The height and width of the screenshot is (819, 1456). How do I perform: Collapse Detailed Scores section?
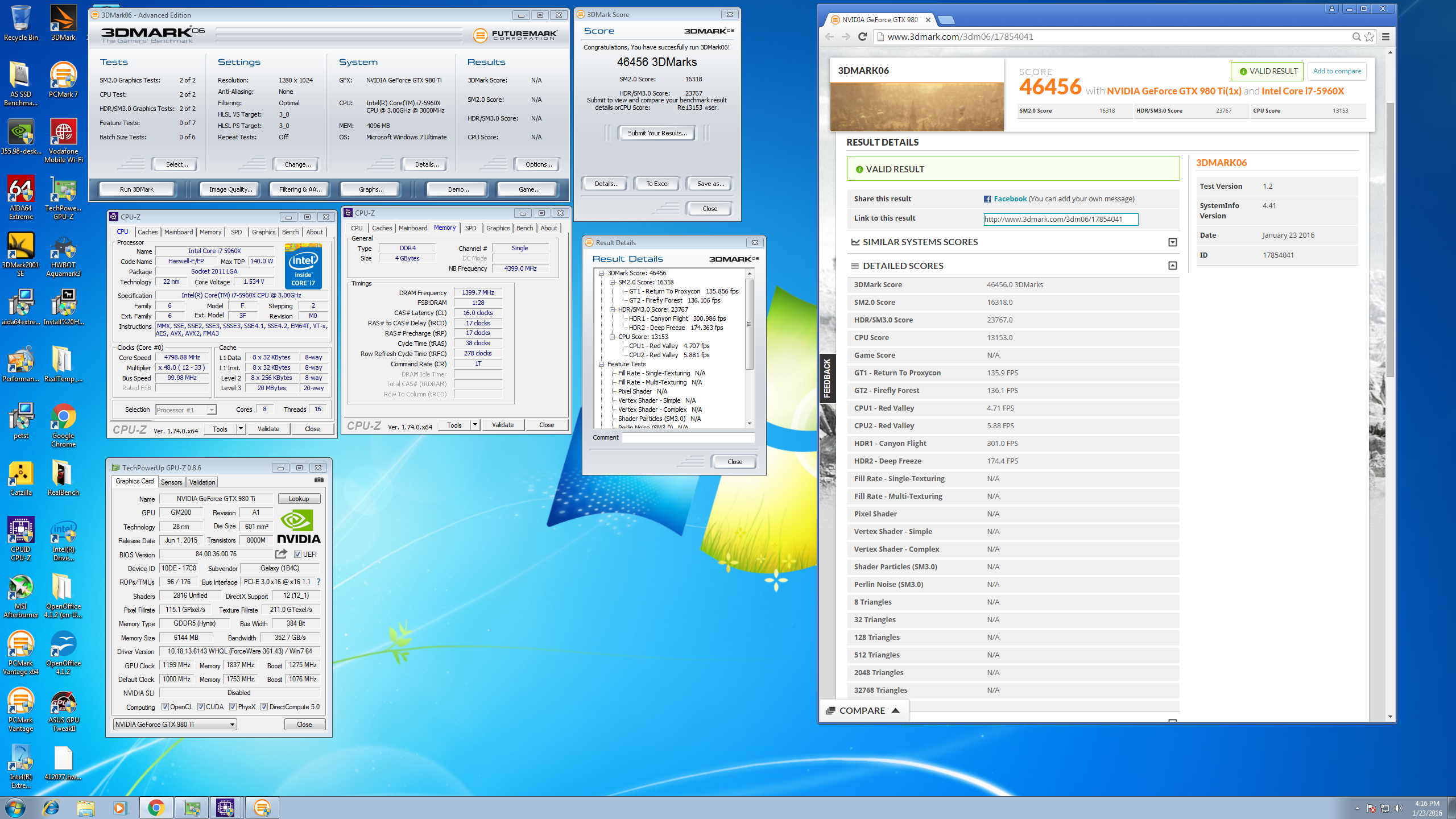(x=1172, y=266)
